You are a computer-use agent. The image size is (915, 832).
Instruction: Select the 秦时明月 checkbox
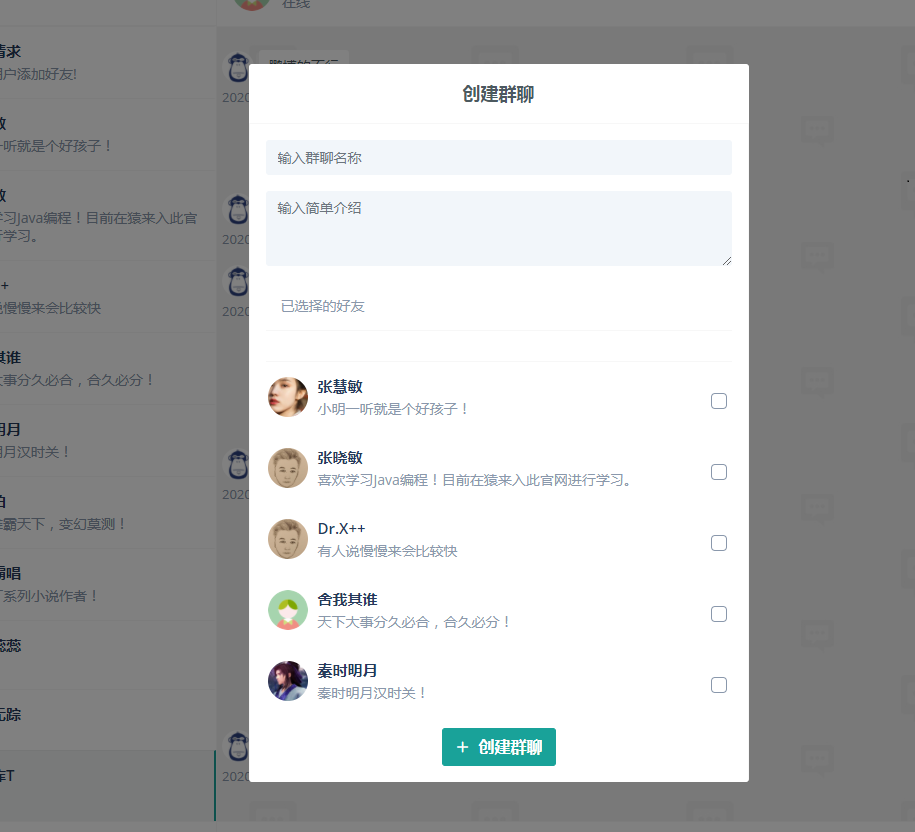[x=718, y=684]
